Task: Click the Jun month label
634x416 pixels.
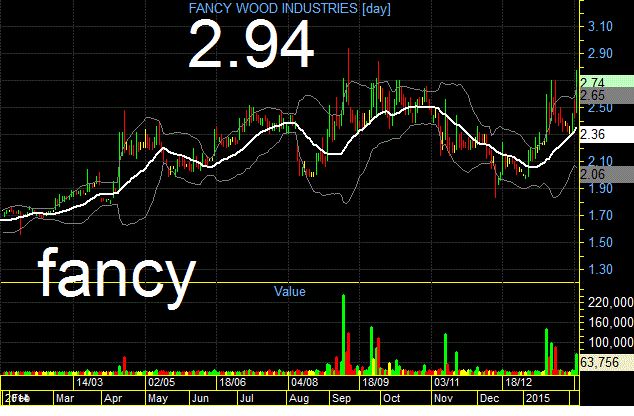Action: coord(200,398)
